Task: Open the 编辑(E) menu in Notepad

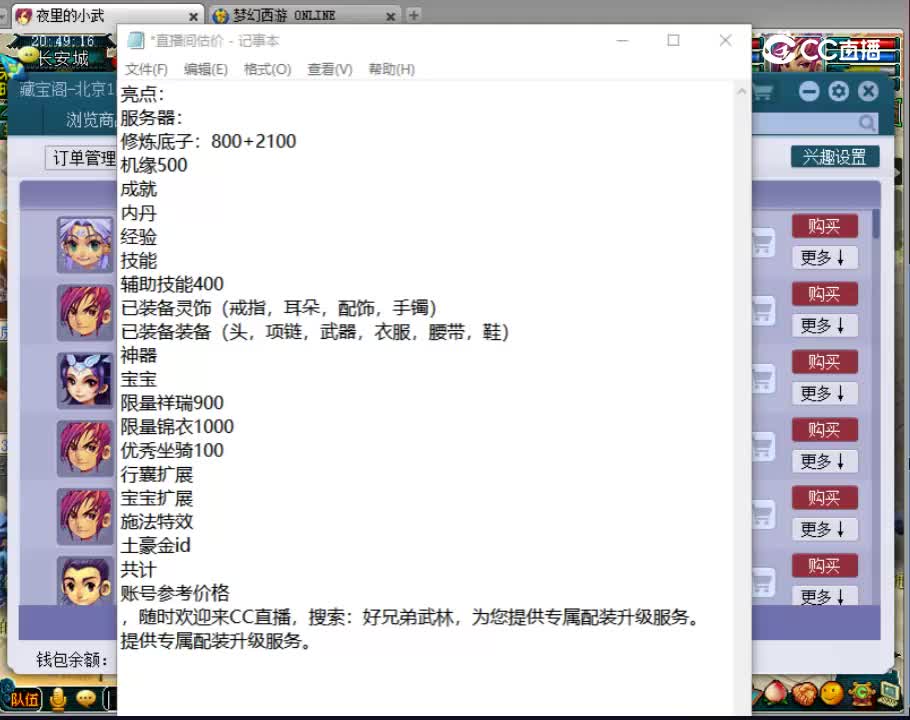Action: coord(205,69)
